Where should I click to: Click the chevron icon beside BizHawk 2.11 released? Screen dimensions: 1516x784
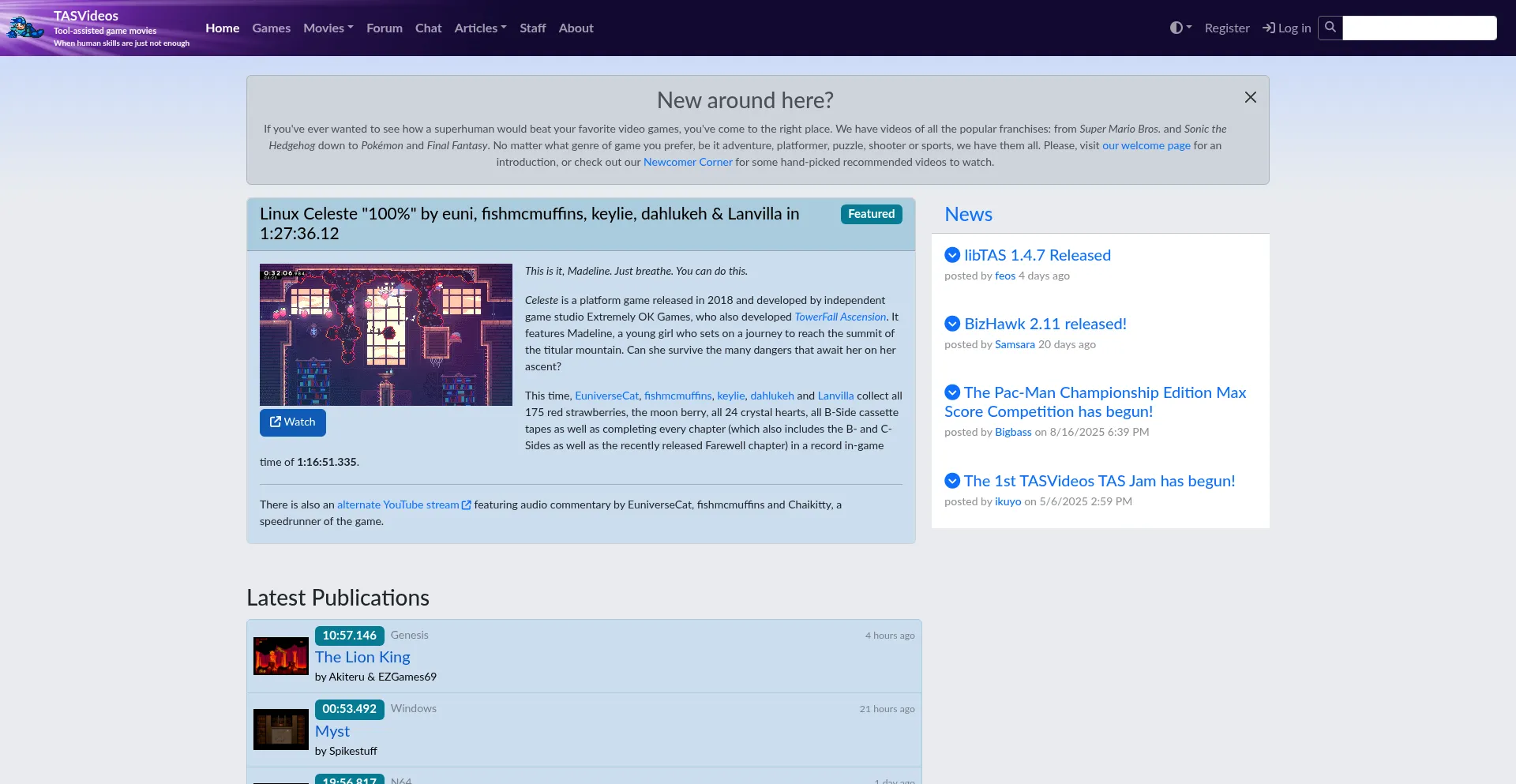click(952, 324)
